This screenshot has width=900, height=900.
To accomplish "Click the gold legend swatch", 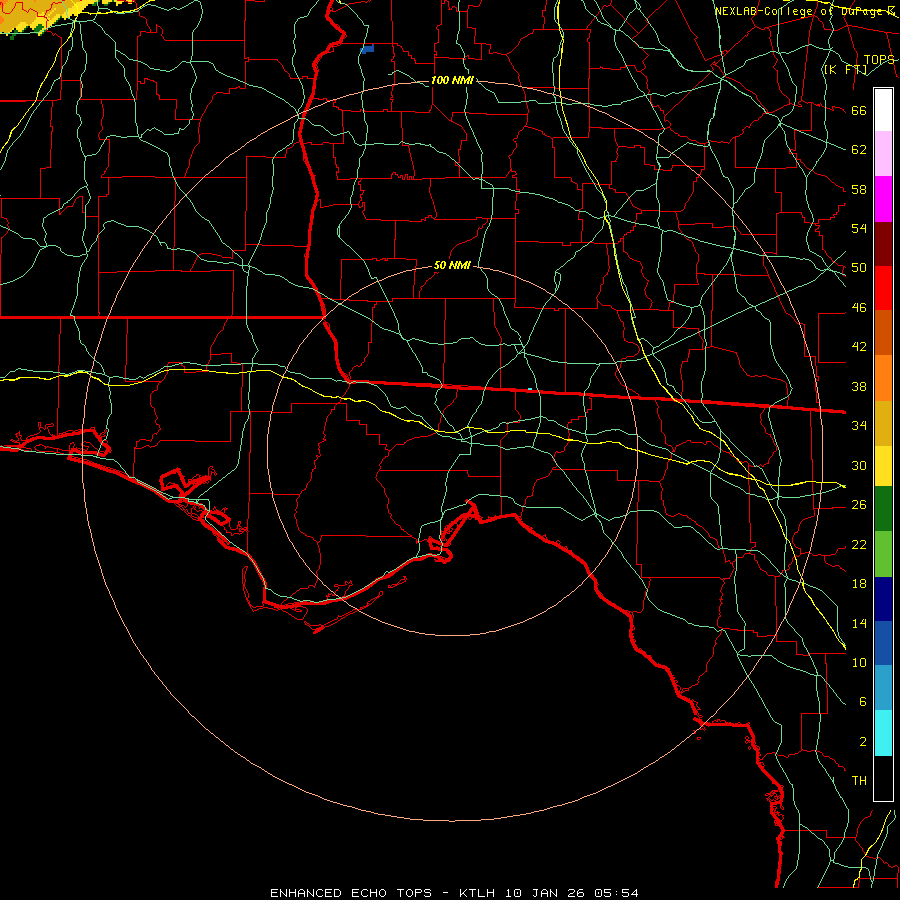I will (883, 423).
